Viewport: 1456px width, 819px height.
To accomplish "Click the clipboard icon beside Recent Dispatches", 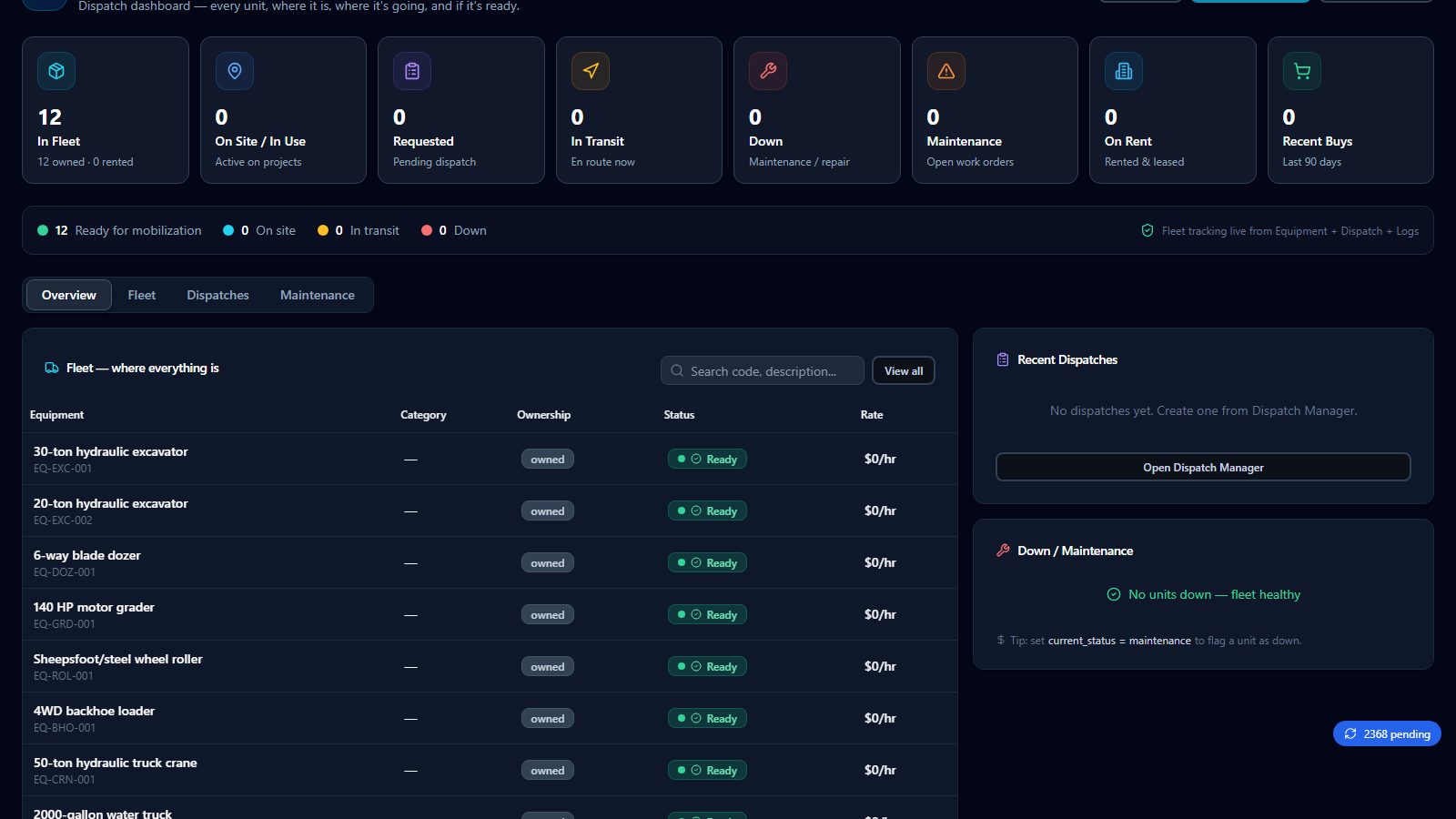I will (1003, 359).
